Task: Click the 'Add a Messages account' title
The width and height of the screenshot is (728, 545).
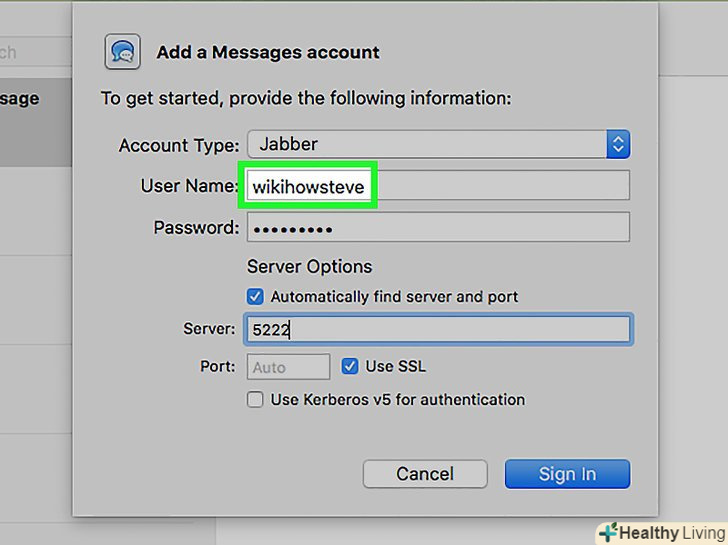Action: (x=268, y=52)
